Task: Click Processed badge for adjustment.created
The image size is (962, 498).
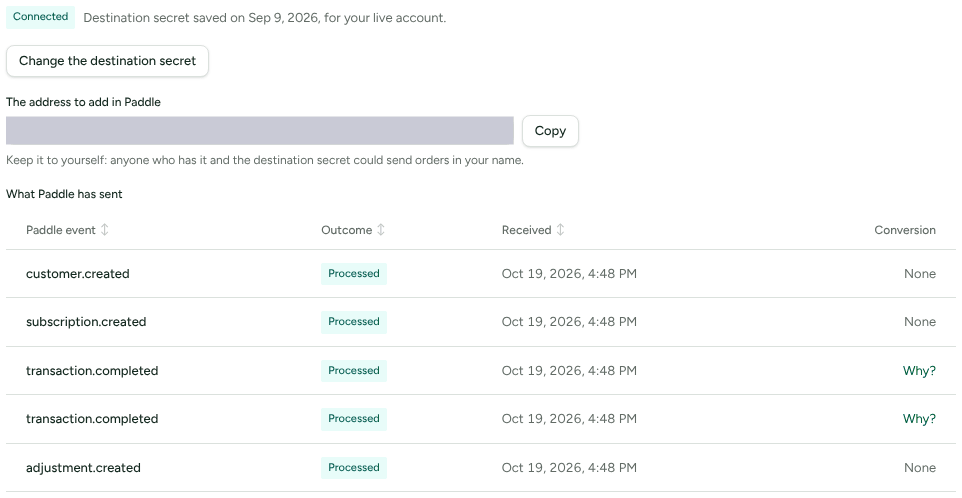Action: [354, 468]
